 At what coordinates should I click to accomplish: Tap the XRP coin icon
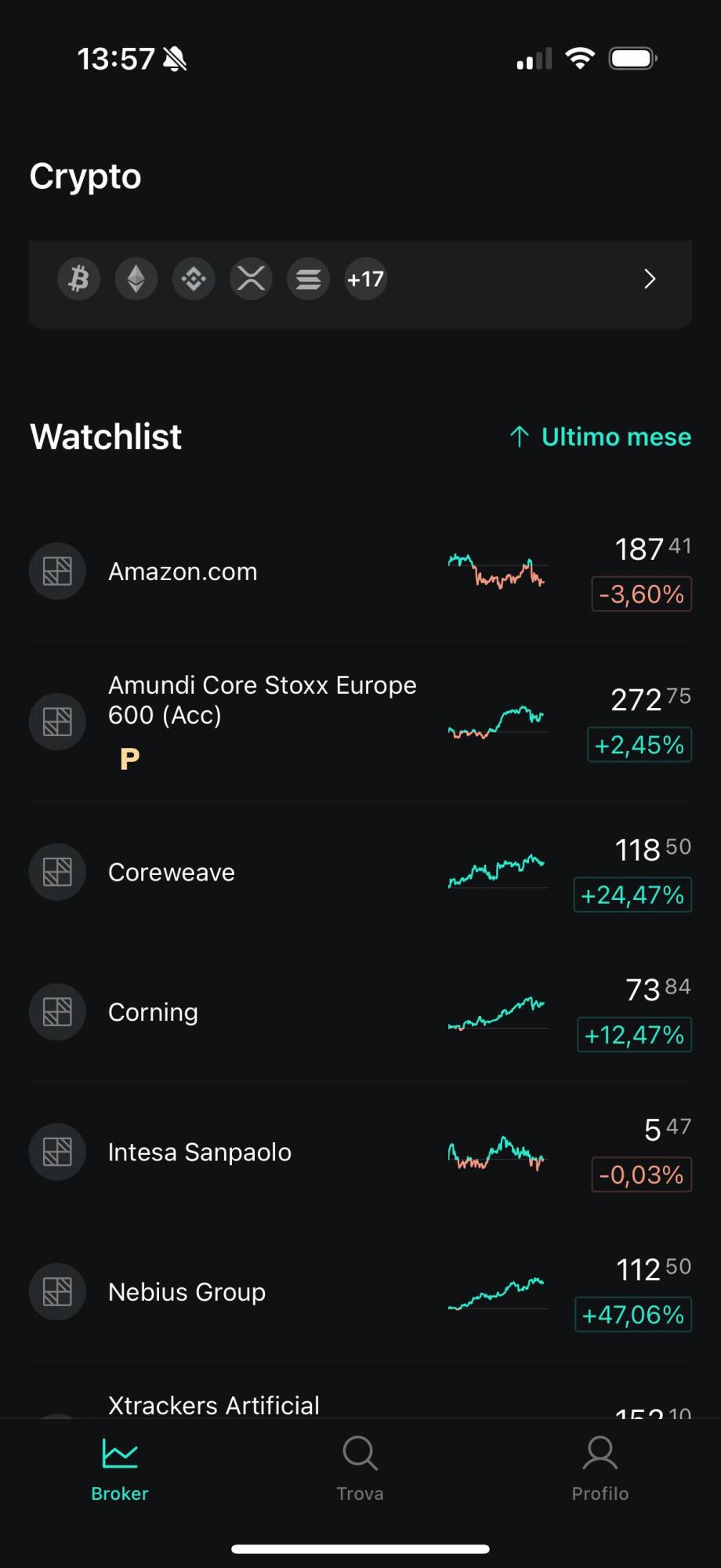(251, 279)
